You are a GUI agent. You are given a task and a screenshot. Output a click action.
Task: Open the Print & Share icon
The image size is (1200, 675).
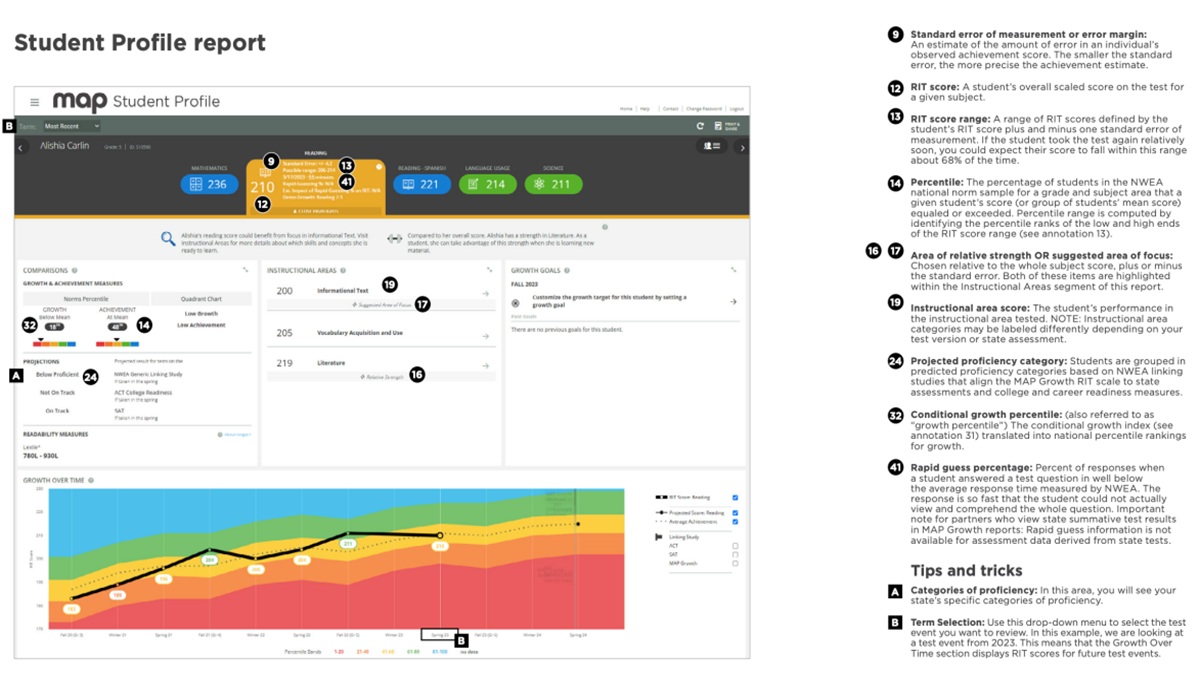(x=725, y=126)
